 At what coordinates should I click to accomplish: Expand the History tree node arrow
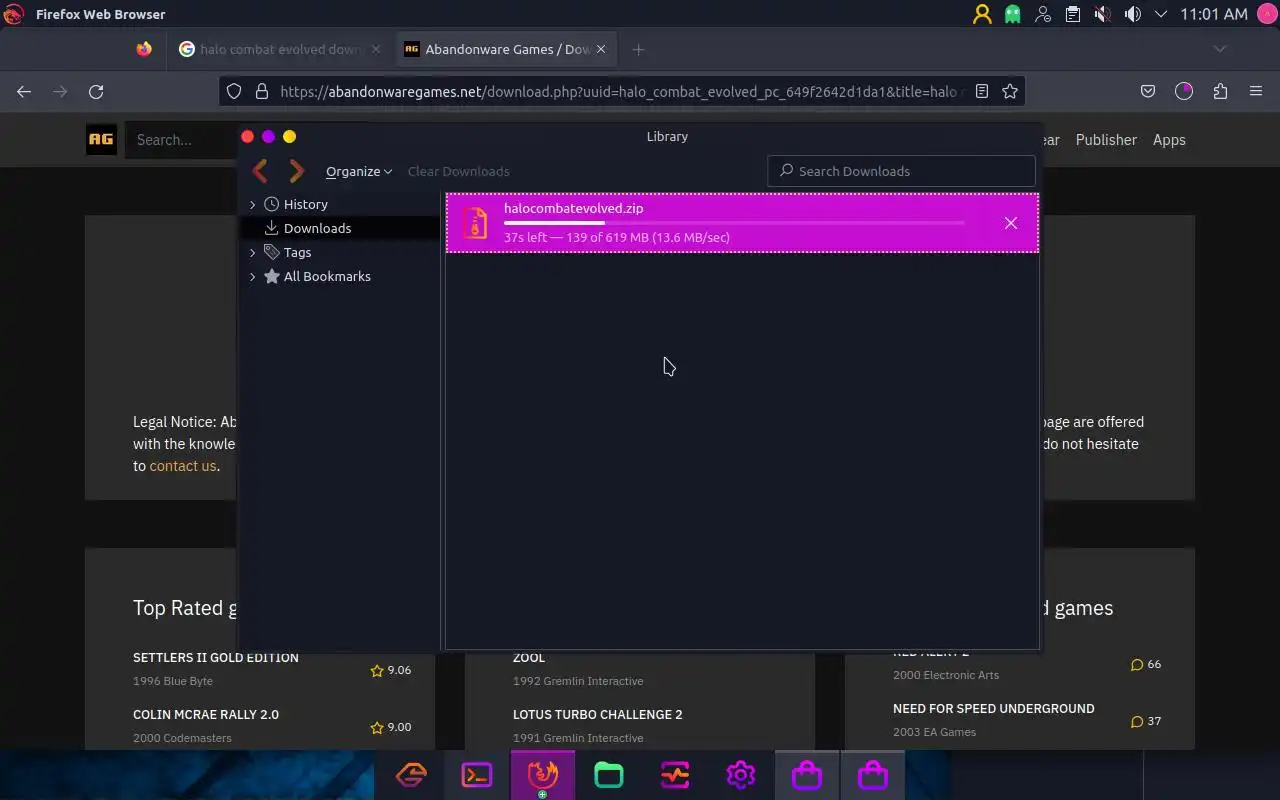tap(252, 204)
